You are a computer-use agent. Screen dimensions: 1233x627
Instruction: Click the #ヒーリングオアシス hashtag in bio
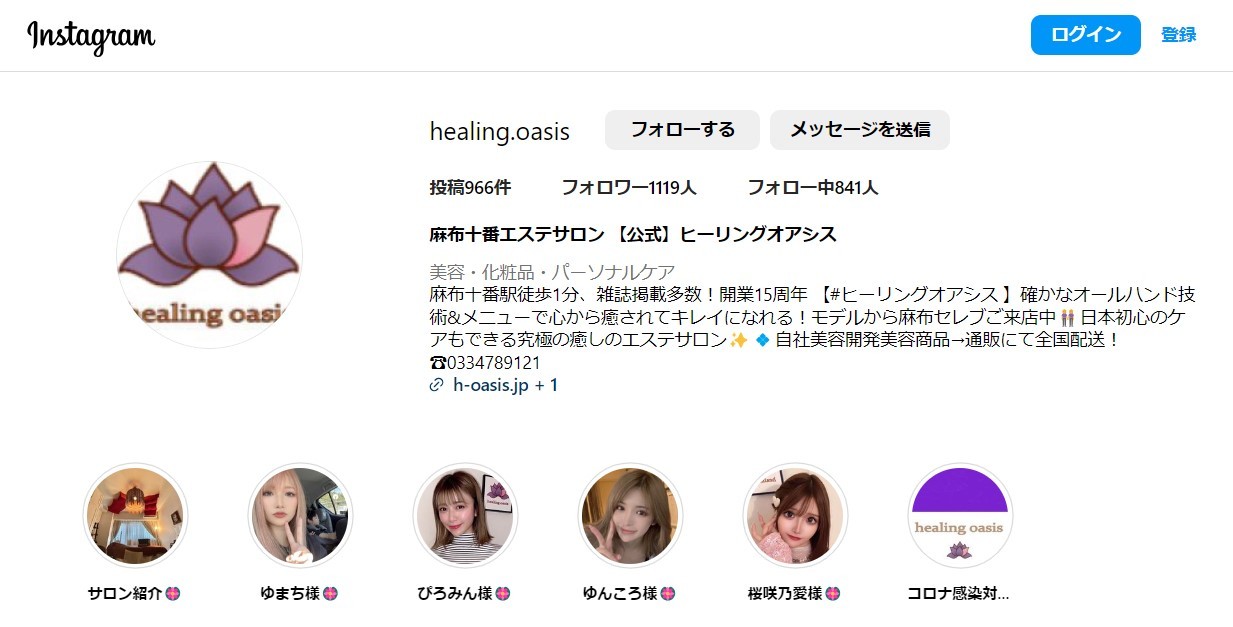[913, 295]
